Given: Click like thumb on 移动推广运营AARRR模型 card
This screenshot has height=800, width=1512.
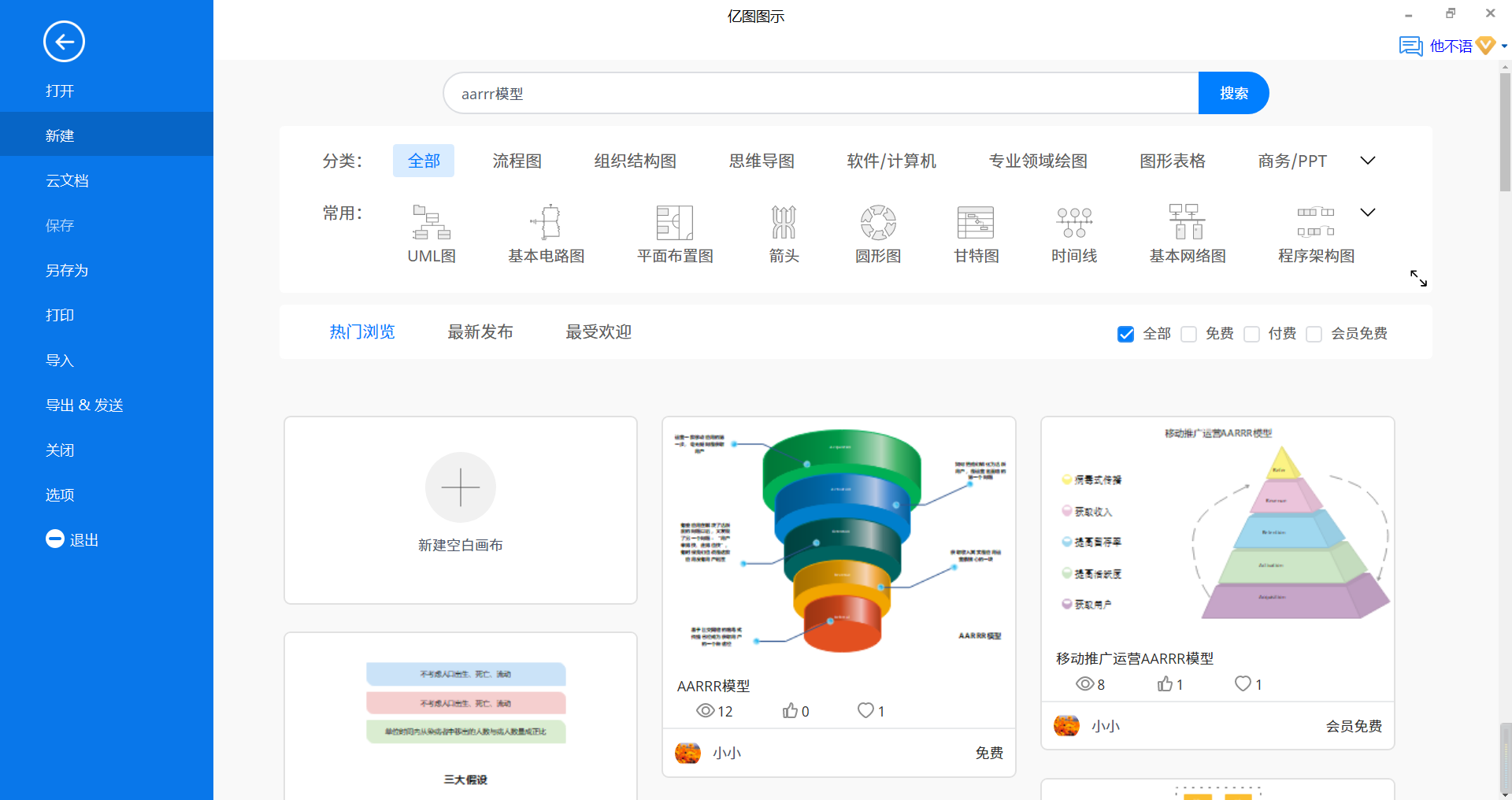Looking at the screenshot, I should (x=1165, y=683).
